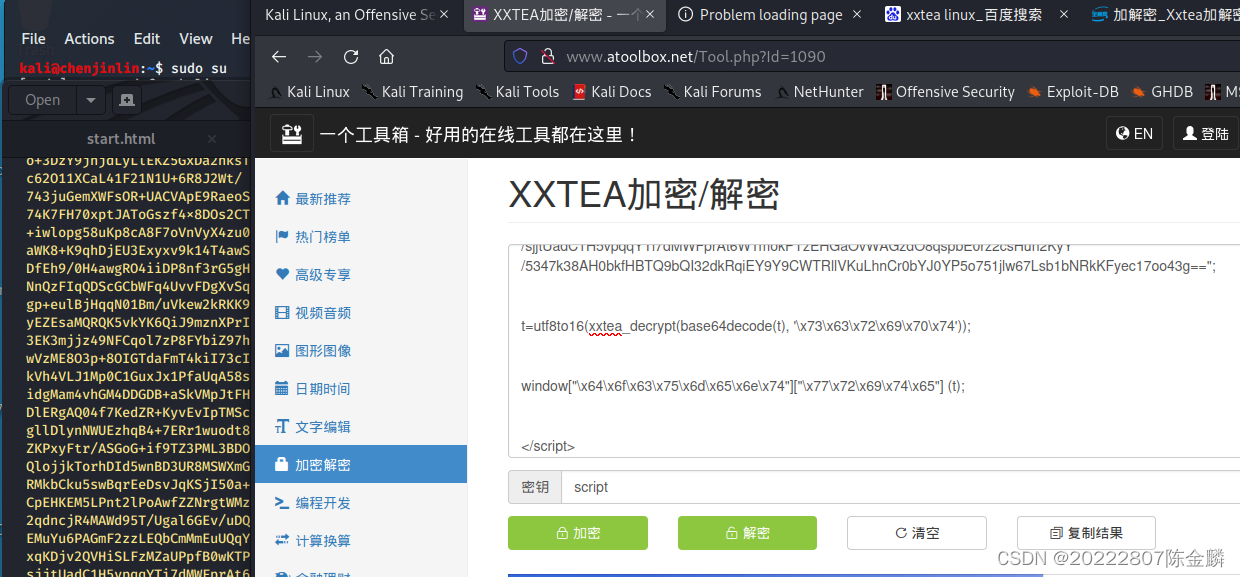1240x577 pixels.
Task: Select the start.html editor tab
Action: [x=121, y=139]
